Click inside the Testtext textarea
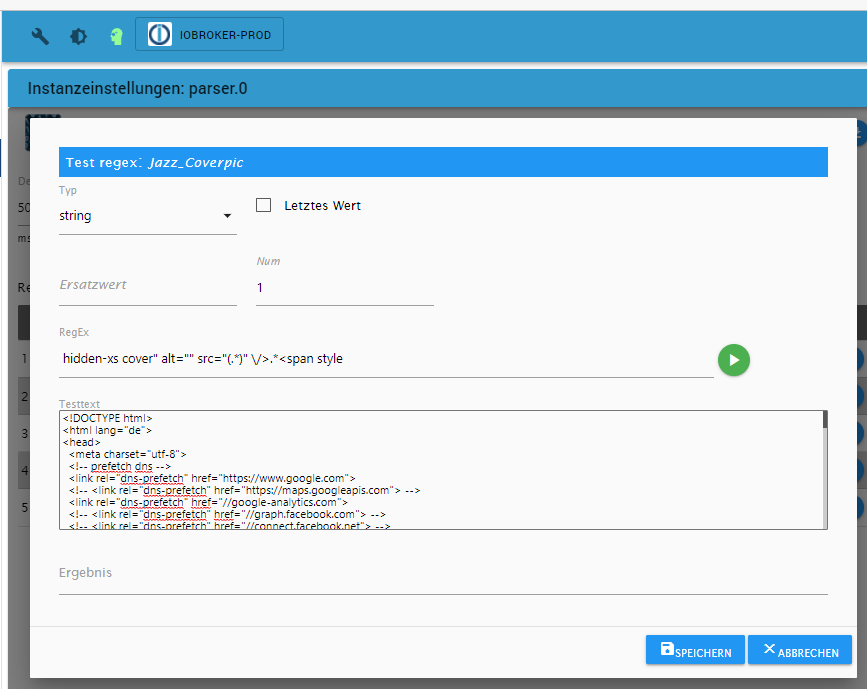Viewport: 867px width, 689px height. (x=441, y=470)
